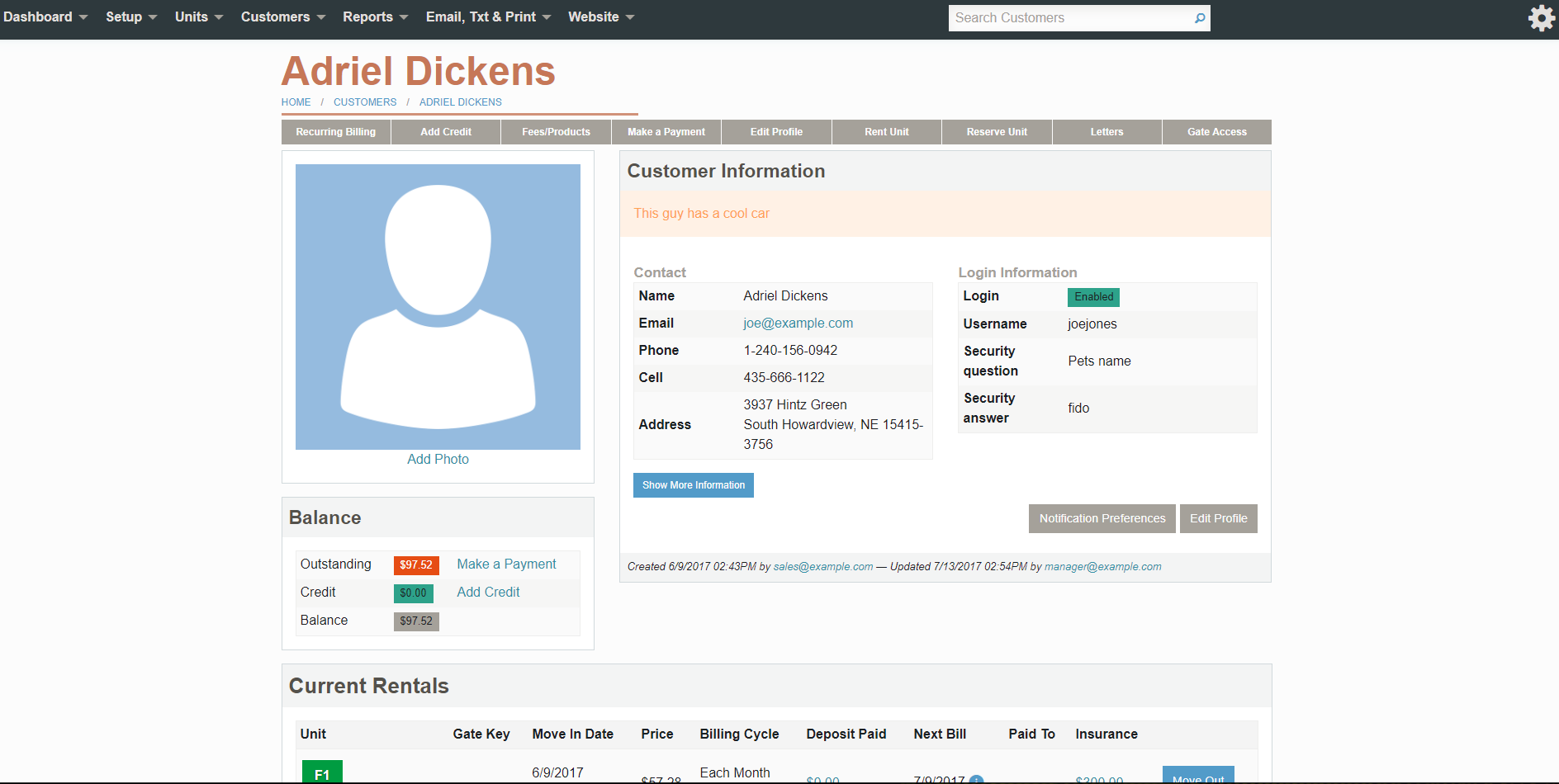1559x784 pixels.
Task: Open the Reports dropdown menu
Action: tap(376, 17)
